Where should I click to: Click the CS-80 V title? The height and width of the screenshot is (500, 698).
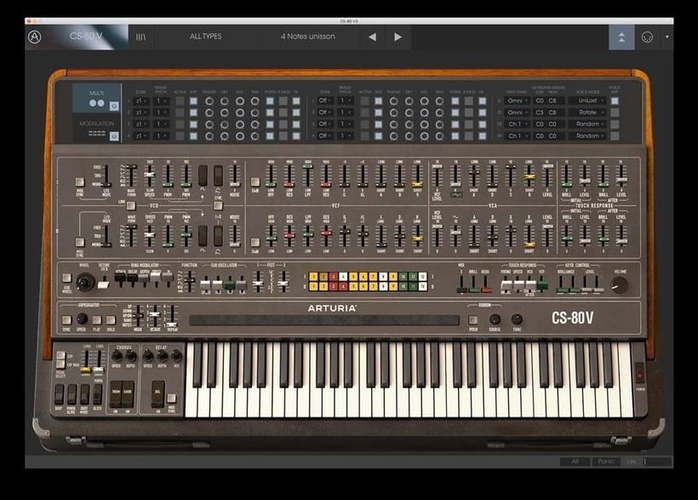point(86,36)
